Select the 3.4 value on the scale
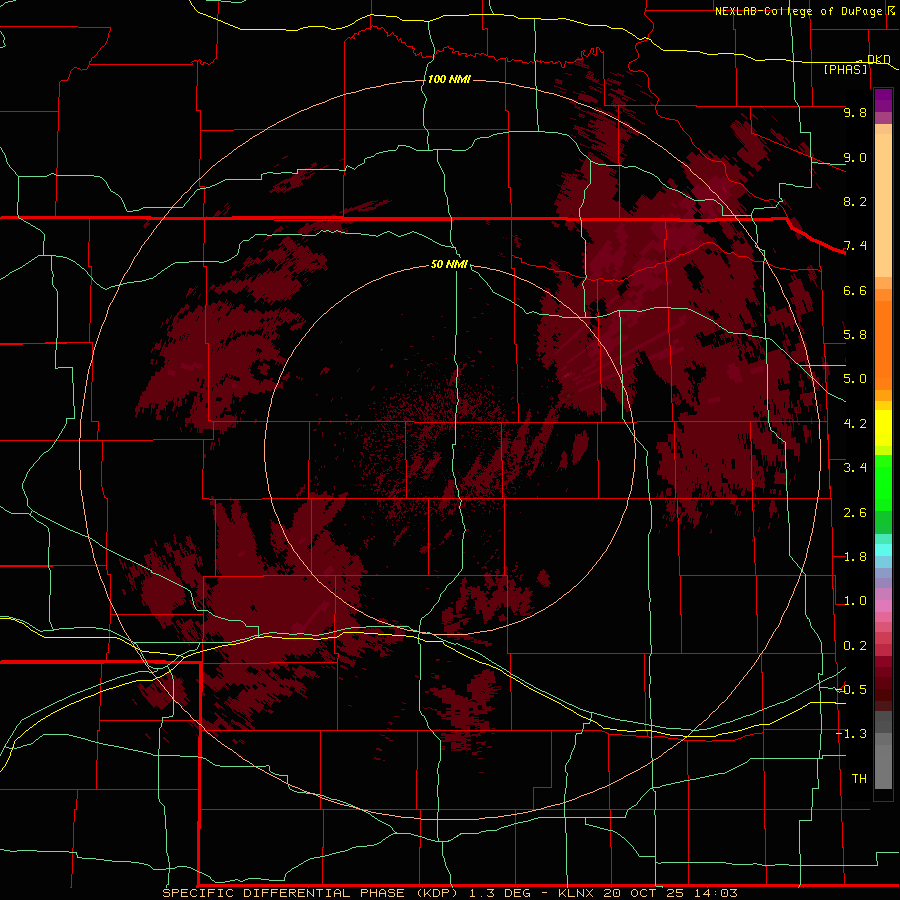This screenshot has height=900, width=900. pos(855,468)
